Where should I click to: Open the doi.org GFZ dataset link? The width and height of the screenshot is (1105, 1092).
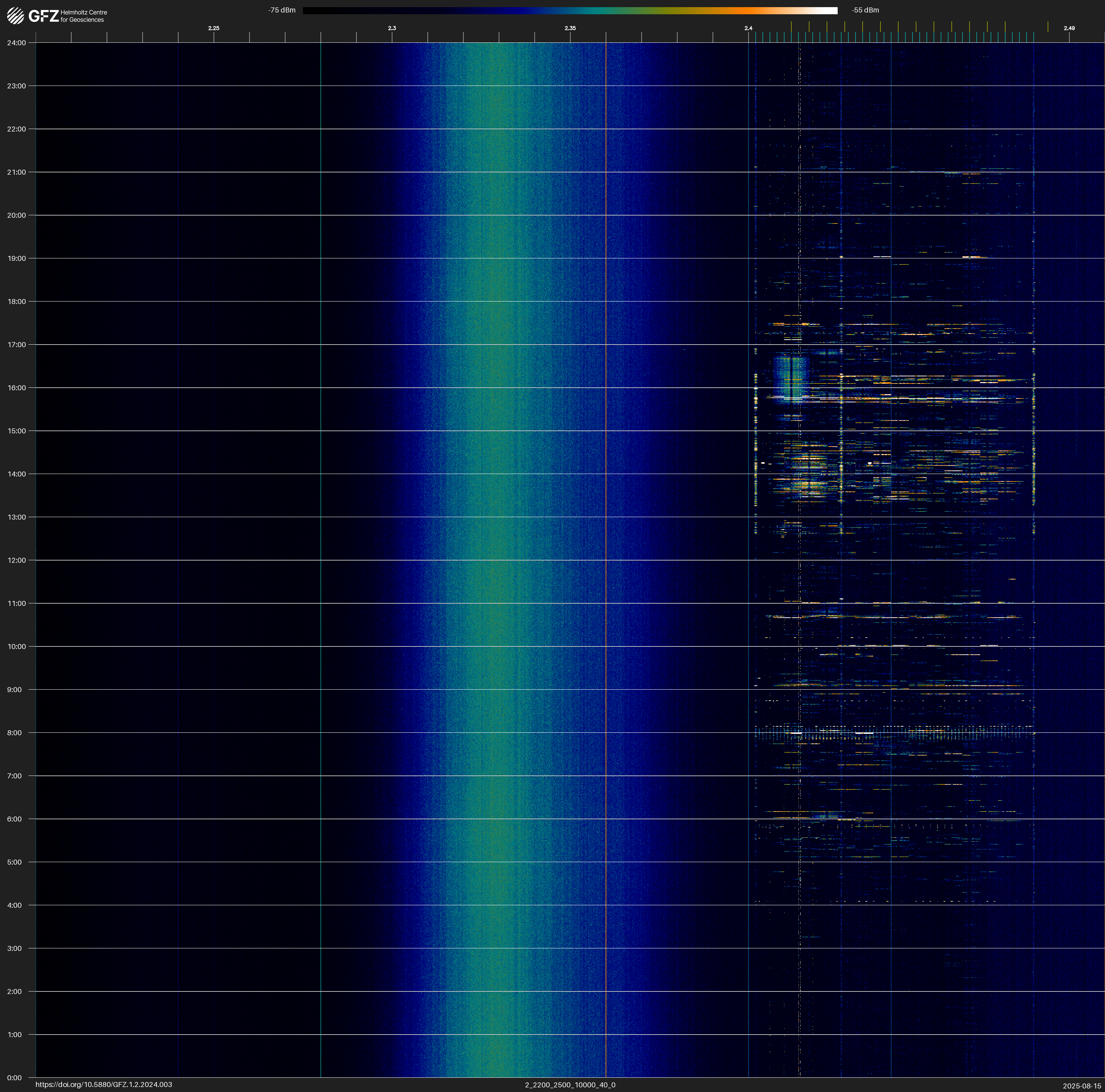pyautogui.click(x=103, y=1085)
